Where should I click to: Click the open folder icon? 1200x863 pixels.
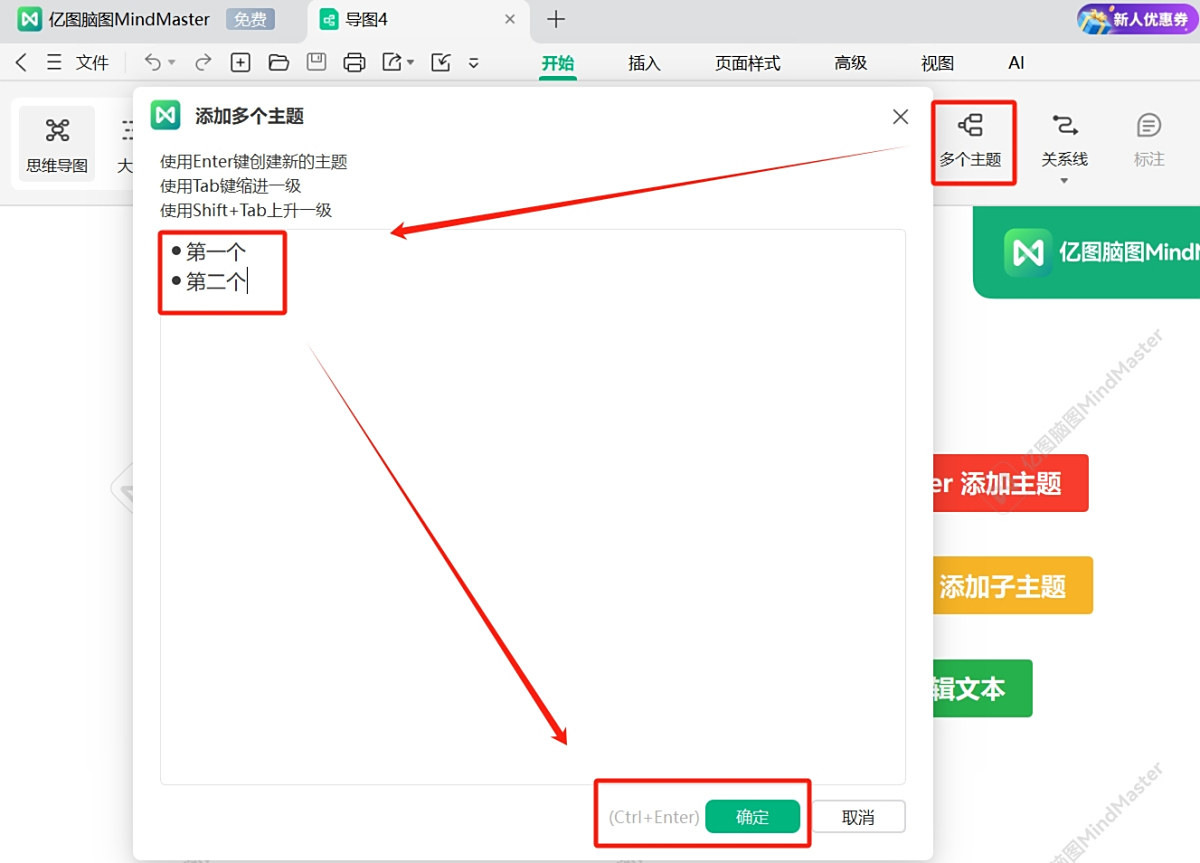coord(279,63)
